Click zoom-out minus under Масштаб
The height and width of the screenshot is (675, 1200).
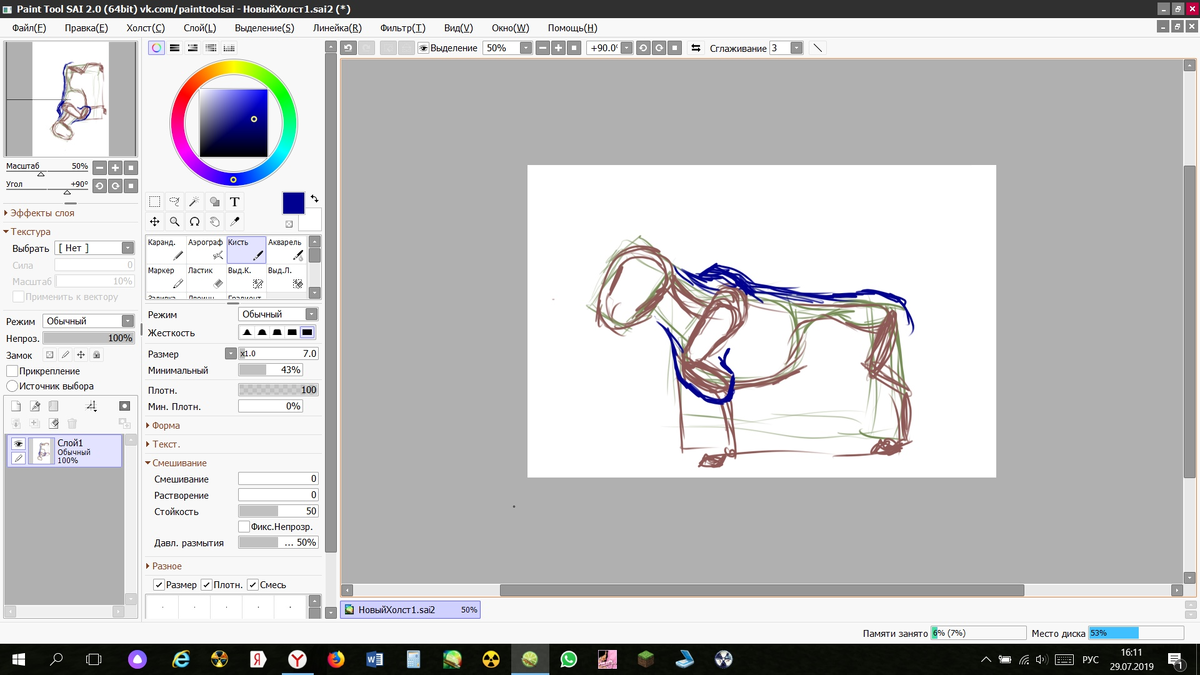(x=99, y=168)
